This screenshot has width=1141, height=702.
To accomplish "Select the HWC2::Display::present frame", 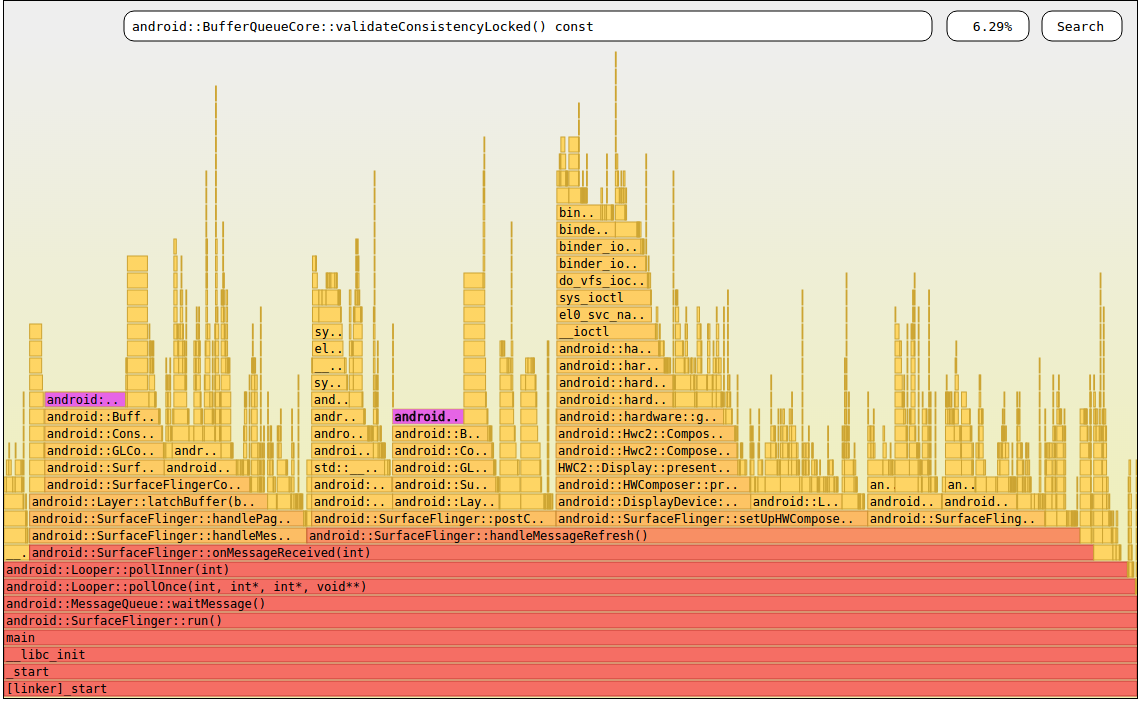I will coord(640,467).
